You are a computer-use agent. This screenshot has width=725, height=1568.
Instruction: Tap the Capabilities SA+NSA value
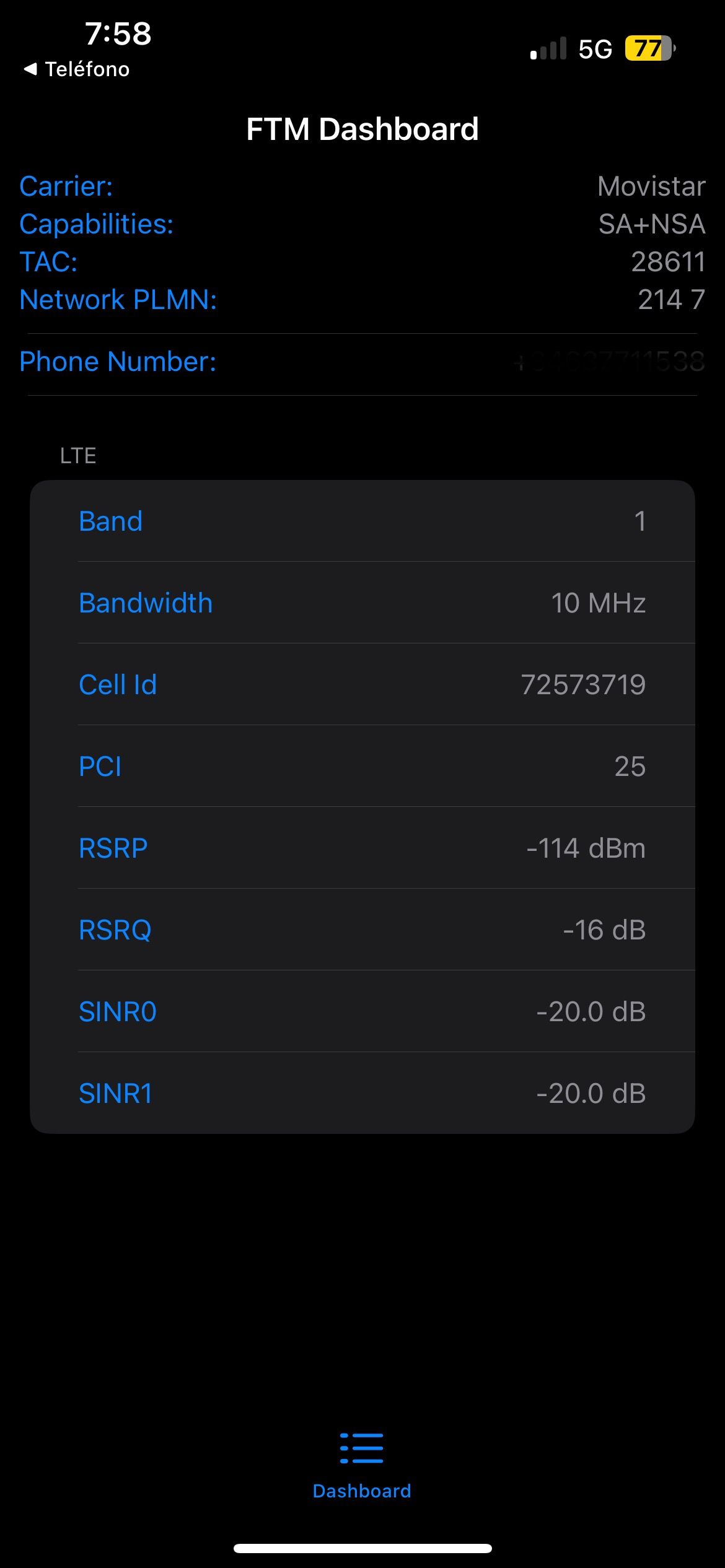(x=651, y=224)
